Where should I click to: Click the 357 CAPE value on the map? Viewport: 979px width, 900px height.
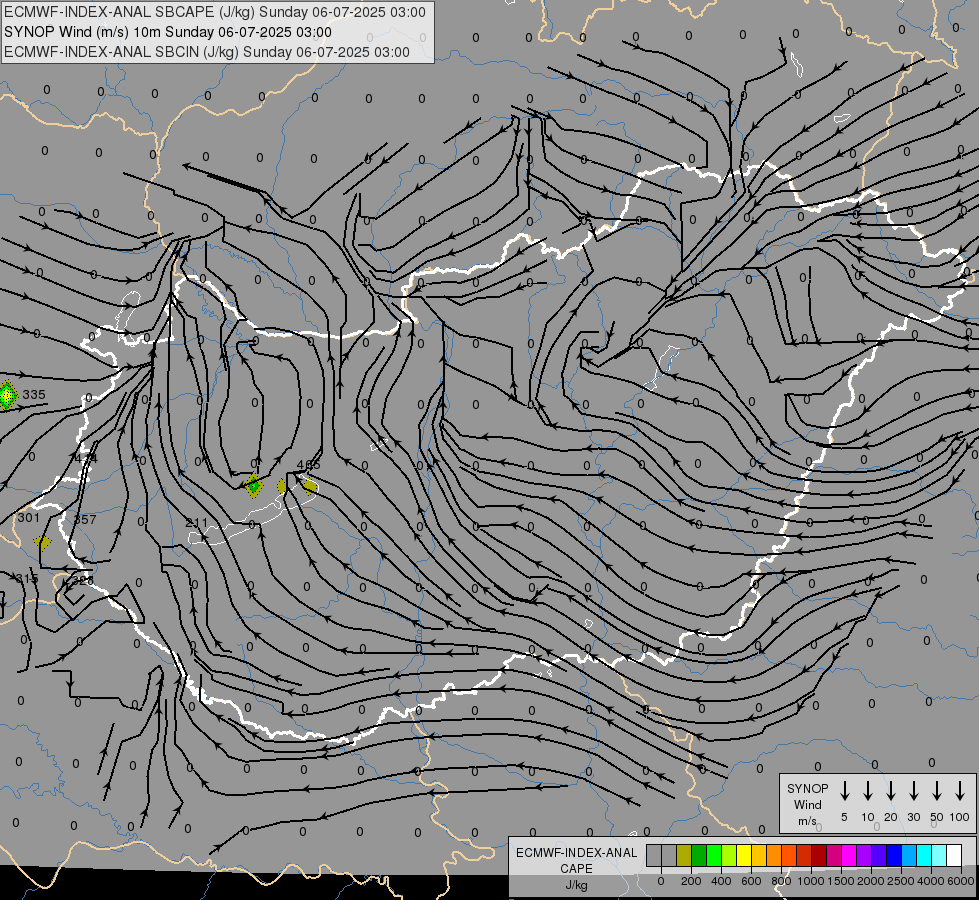85,520
